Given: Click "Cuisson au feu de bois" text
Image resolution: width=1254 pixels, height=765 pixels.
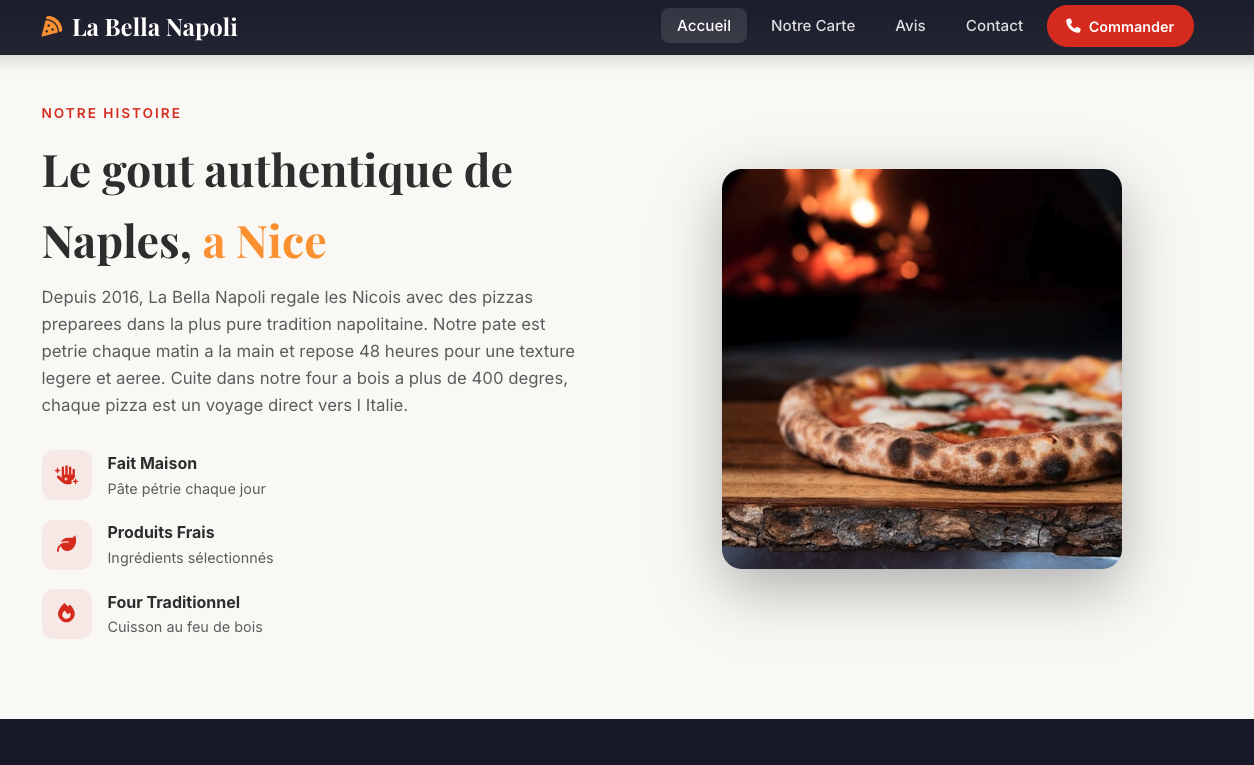Looking at the screenshot, I should [x=185, y=627].
